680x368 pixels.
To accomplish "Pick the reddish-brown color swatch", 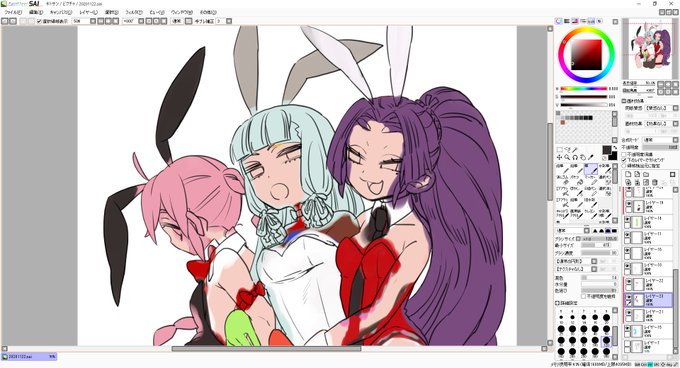I will point(563,123).
